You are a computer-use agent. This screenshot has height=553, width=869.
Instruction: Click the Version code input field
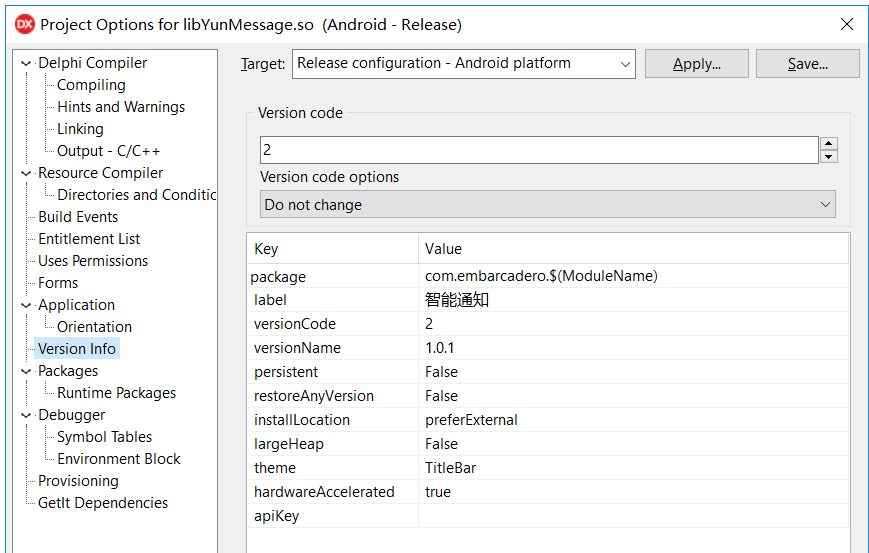pyautogui.click(x=538, y=150)
